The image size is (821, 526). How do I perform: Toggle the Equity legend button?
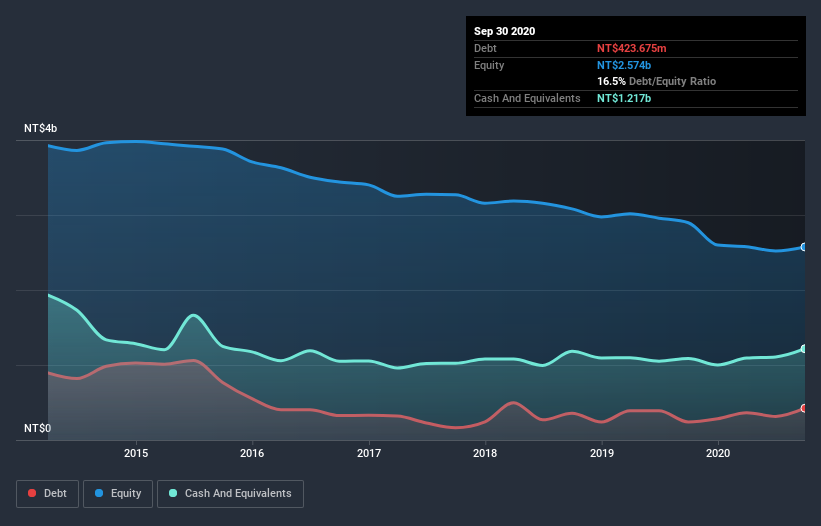118,494
